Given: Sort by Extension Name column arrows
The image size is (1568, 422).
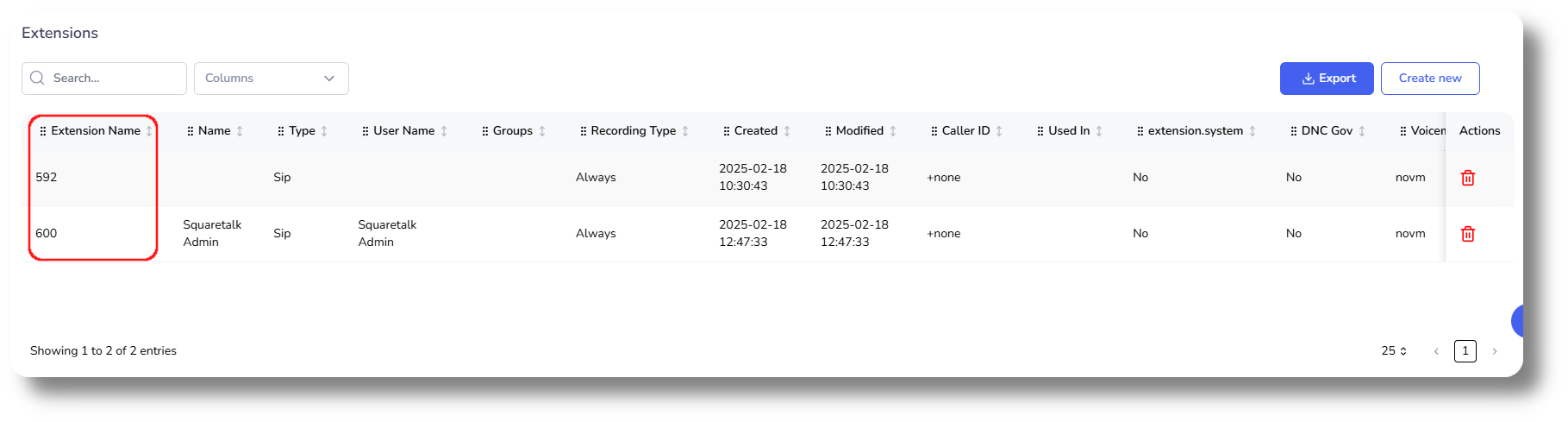Looking at the screenshot, I should 149,131.
